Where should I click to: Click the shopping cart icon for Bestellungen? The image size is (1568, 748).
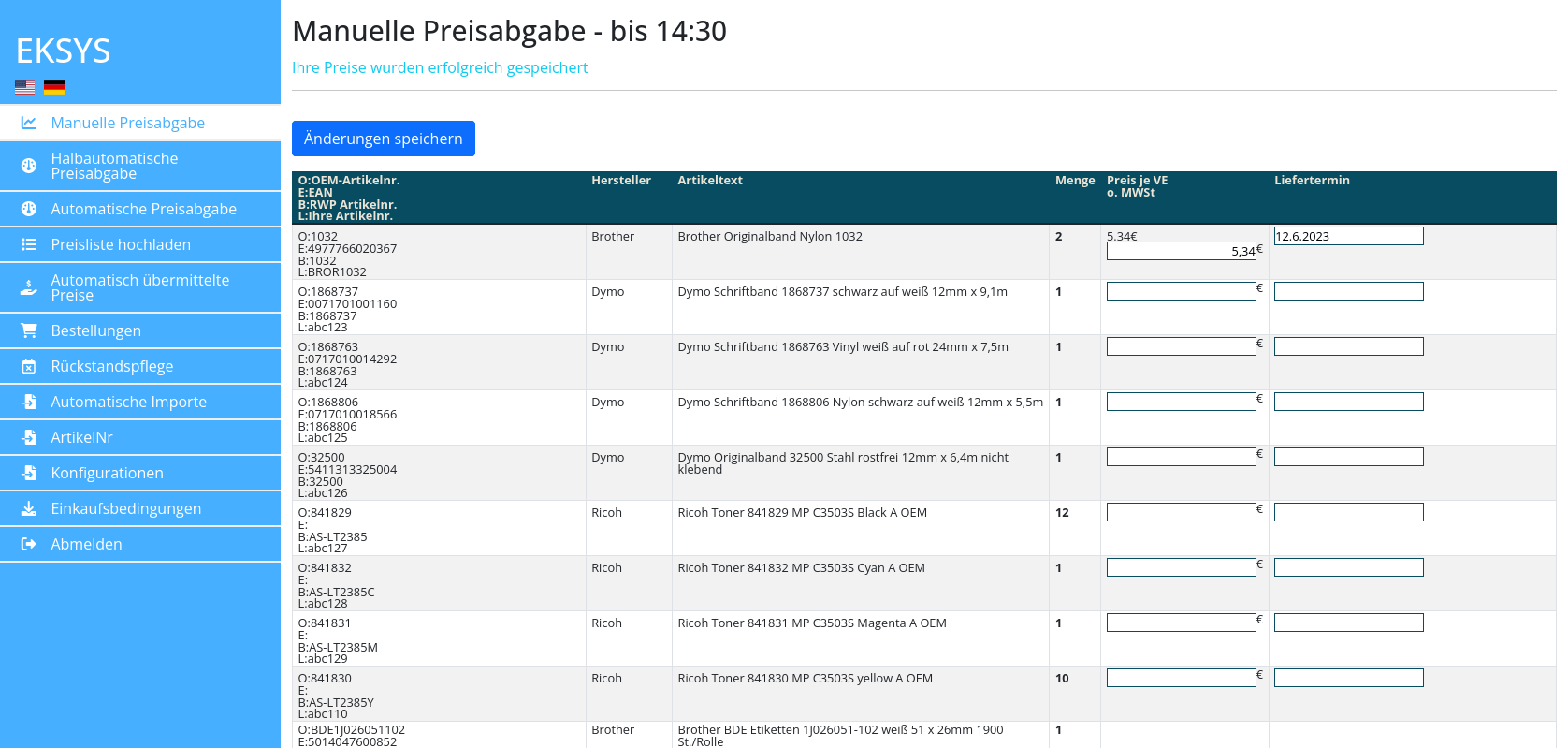[x=29, y=330]
